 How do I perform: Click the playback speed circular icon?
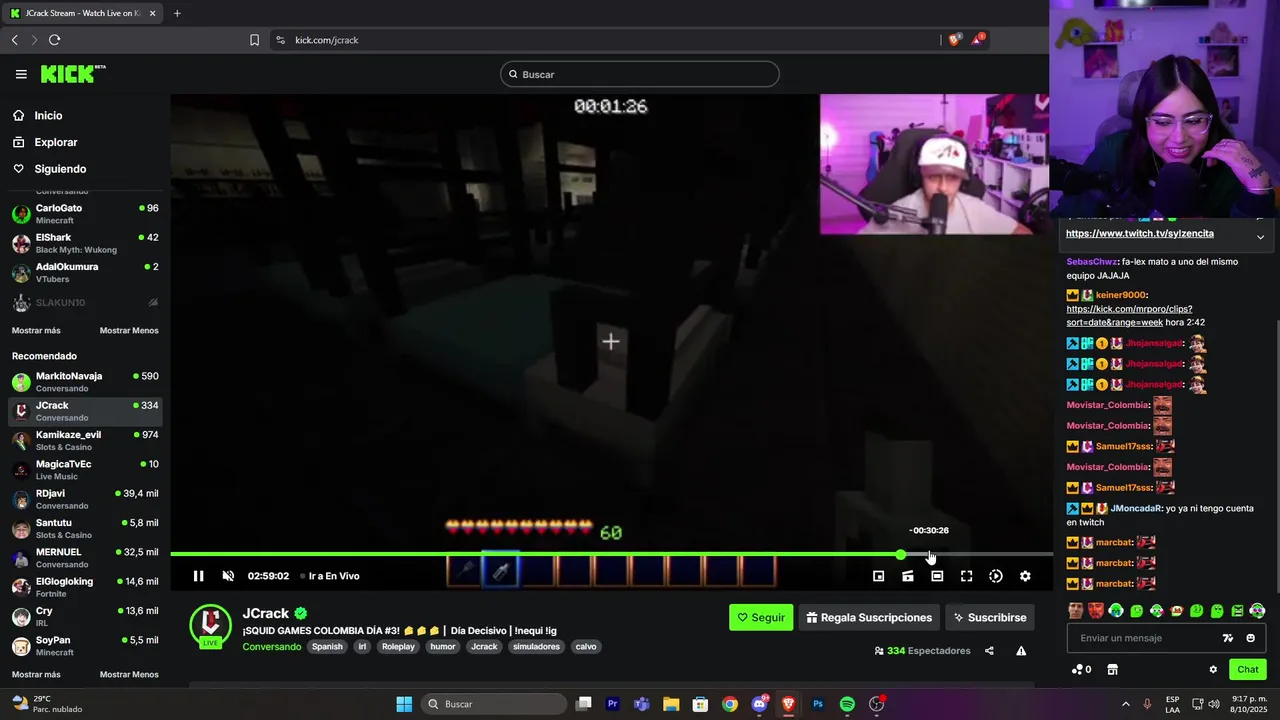tap(996, 576)
